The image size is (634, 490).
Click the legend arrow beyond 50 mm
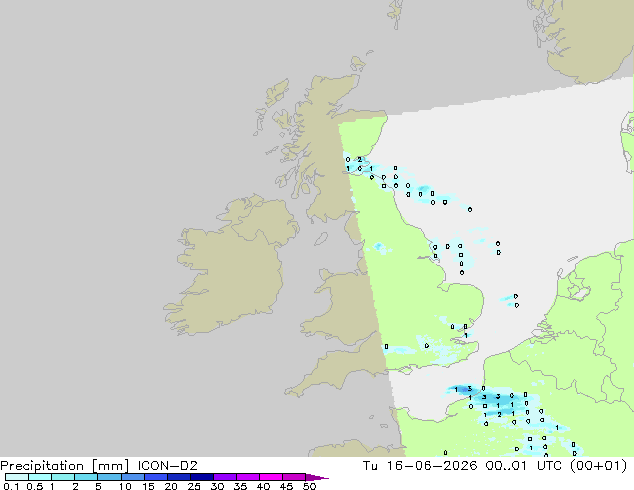317,477
